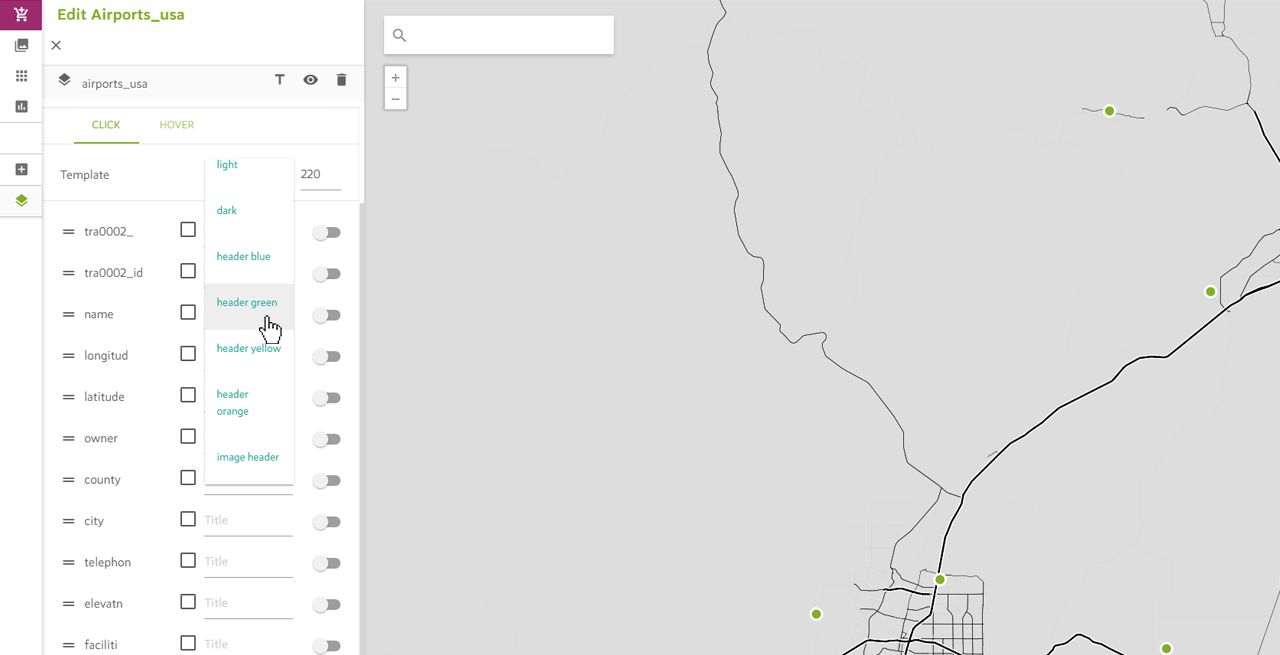The width and height of the screenshot is (1280, 655).
Task: Grab the drag handle for longitud row
Action: (69, 356)
